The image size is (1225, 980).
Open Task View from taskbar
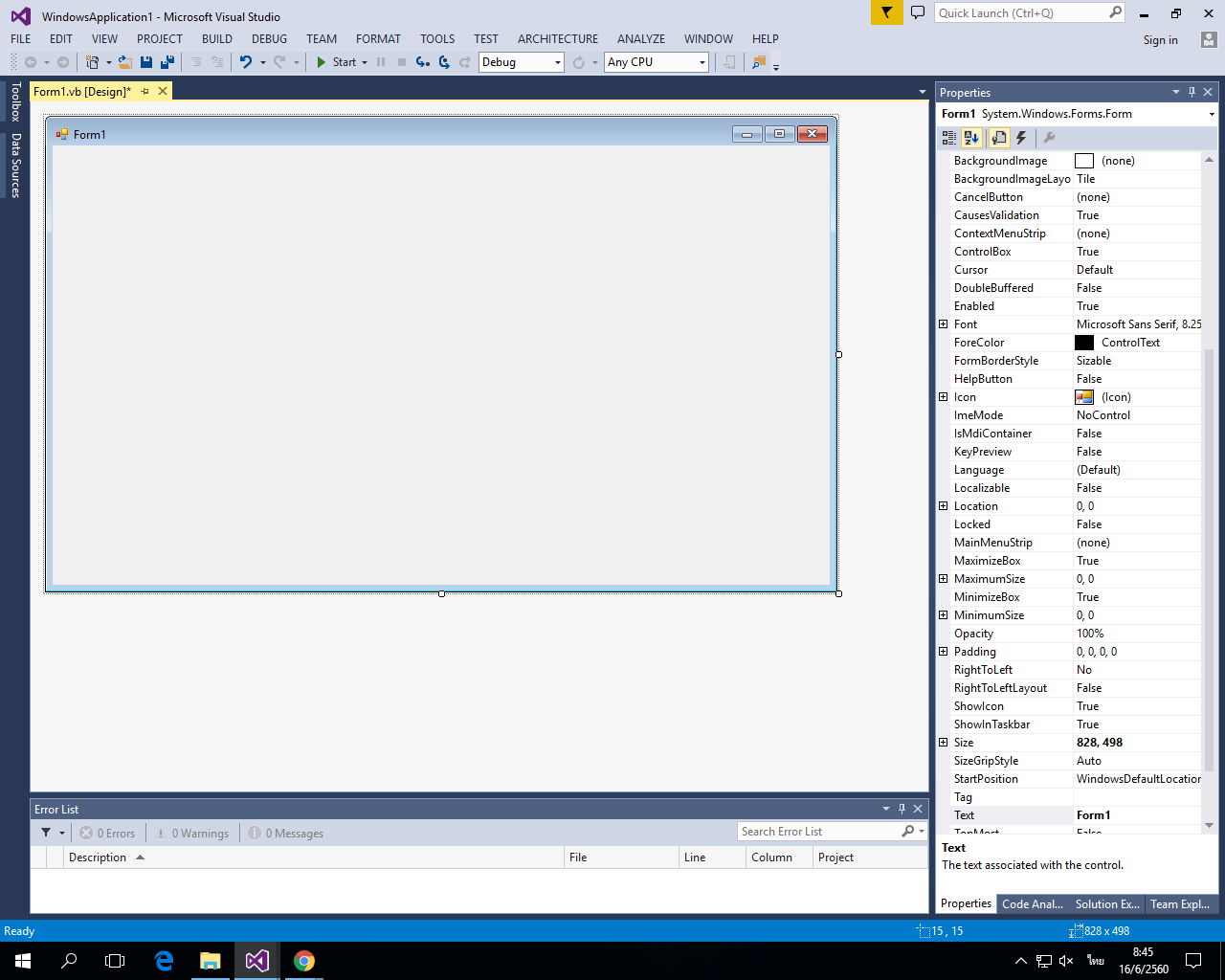(115, 961)
